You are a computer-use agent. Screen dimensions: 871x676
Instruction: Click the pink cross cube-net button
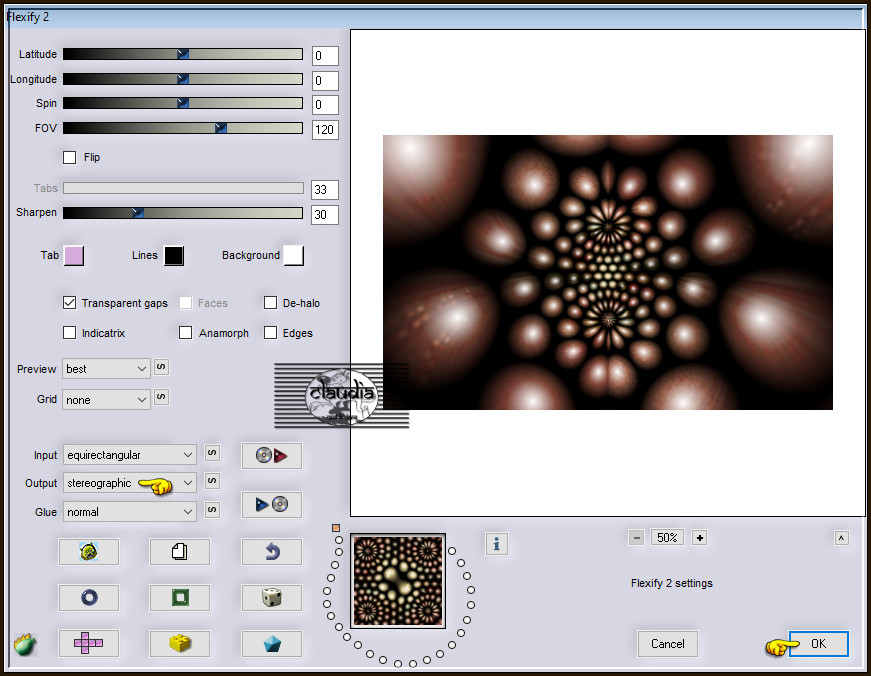(x=89, y=643)
